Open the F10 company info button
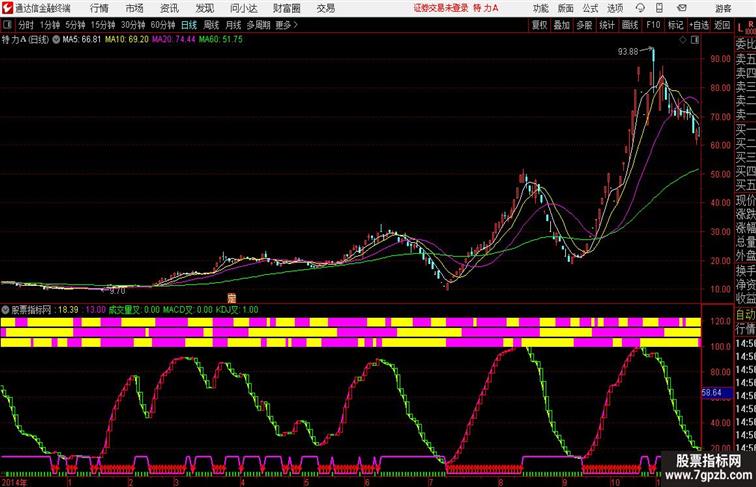Viewport: 756px width, 487px height. pos(653,25)
